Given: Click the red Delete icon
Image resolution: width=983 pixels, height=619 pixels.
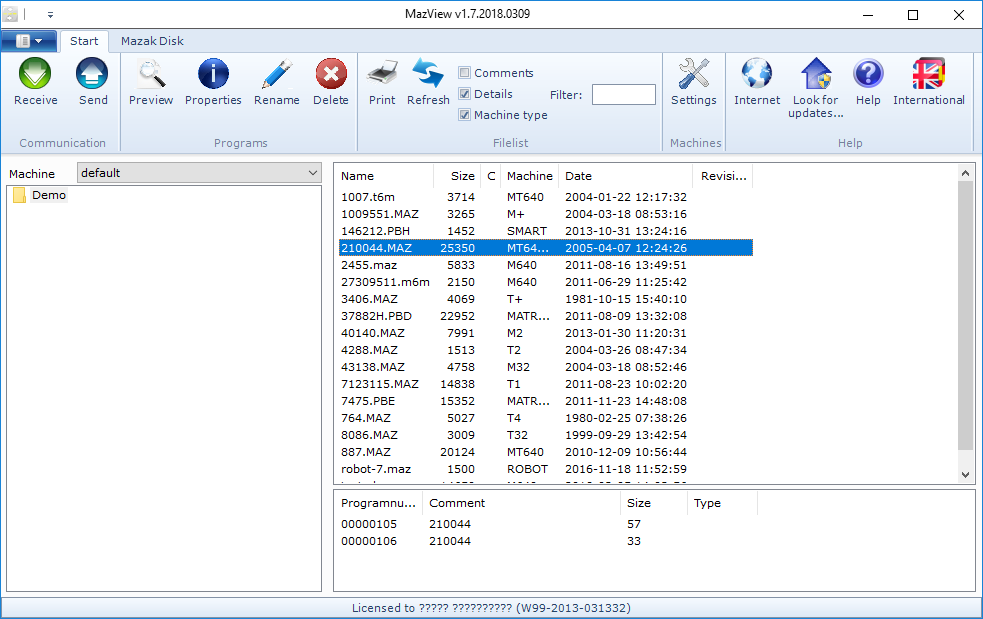Looking at the screenshot, I should pyautogui.click(x=330, y=73).
